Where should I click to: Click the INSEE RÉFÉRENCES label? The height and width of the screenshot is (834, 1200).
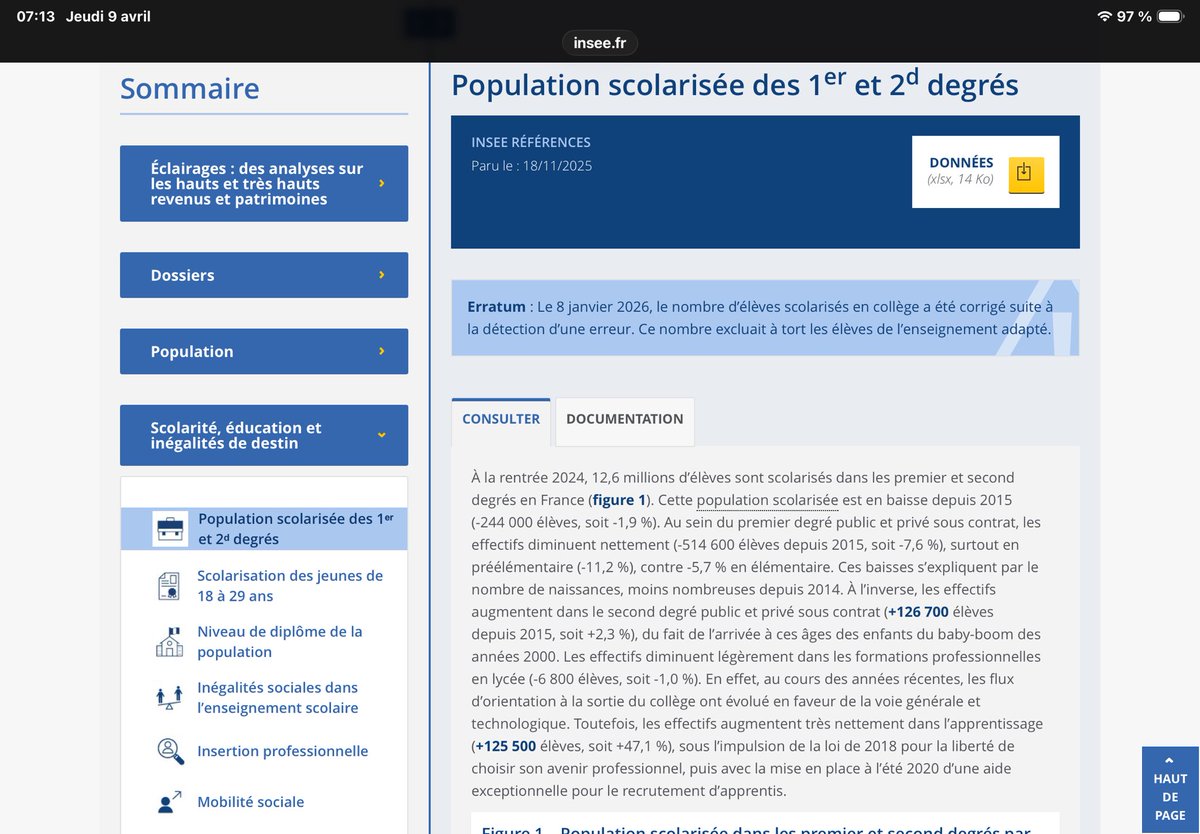[x=531, y=143]
